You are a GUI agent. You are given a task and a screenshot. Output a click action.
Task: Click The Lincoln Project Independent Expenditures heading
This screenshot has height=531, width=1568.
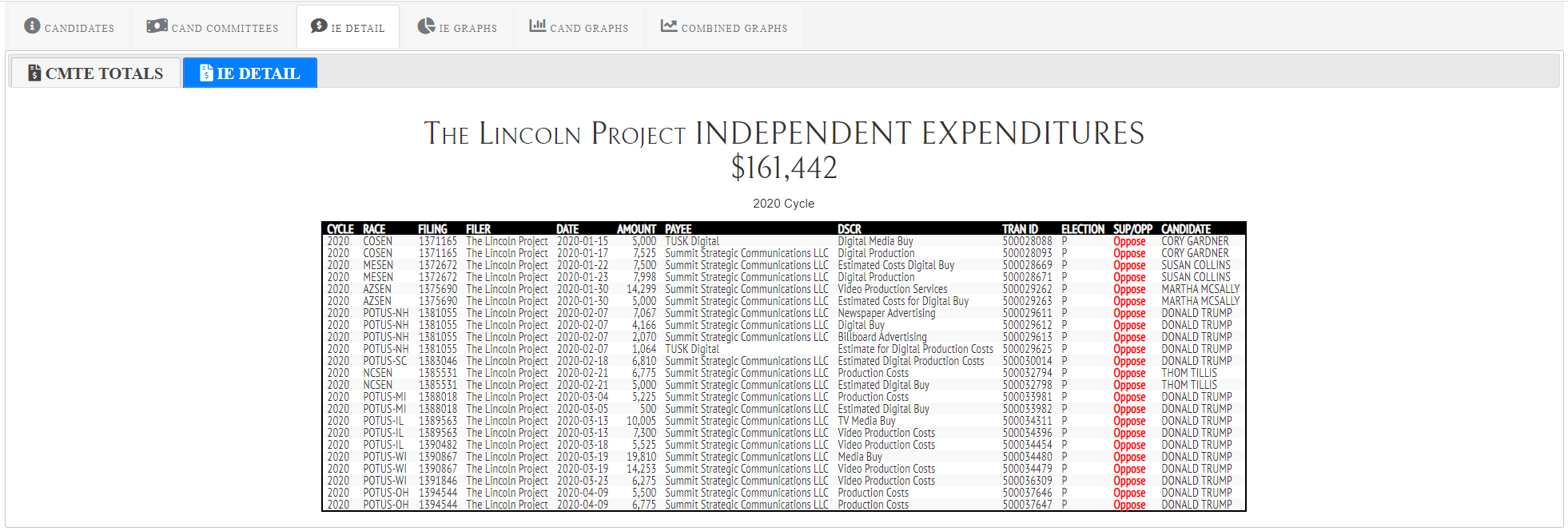pos(784,133)
